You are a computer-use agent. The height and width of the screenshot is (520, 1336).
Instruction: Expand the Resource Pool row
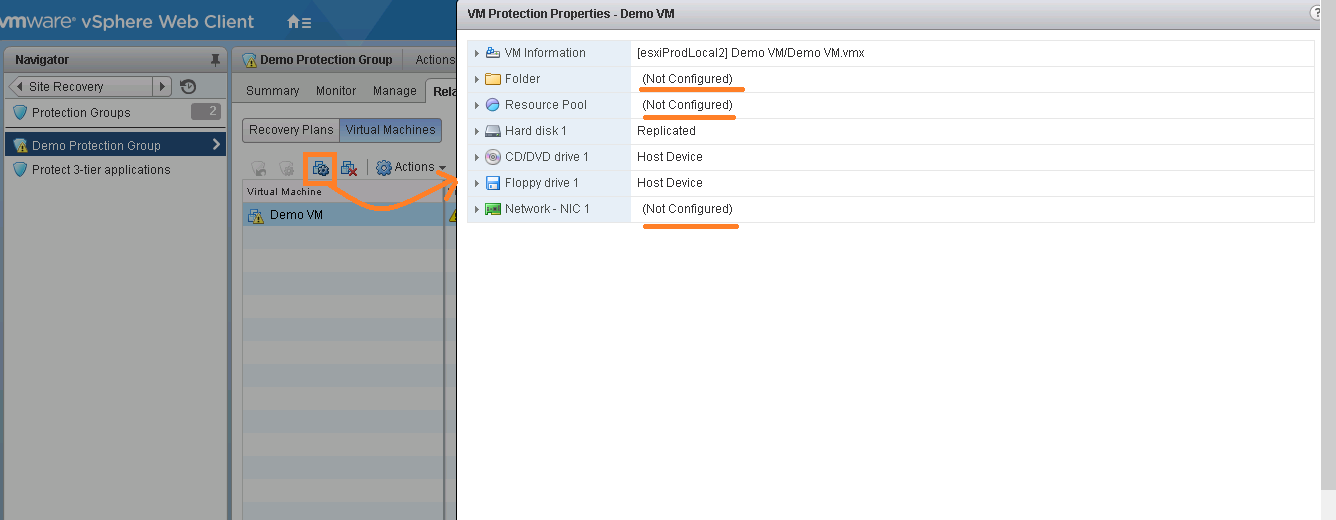point(477,105)
